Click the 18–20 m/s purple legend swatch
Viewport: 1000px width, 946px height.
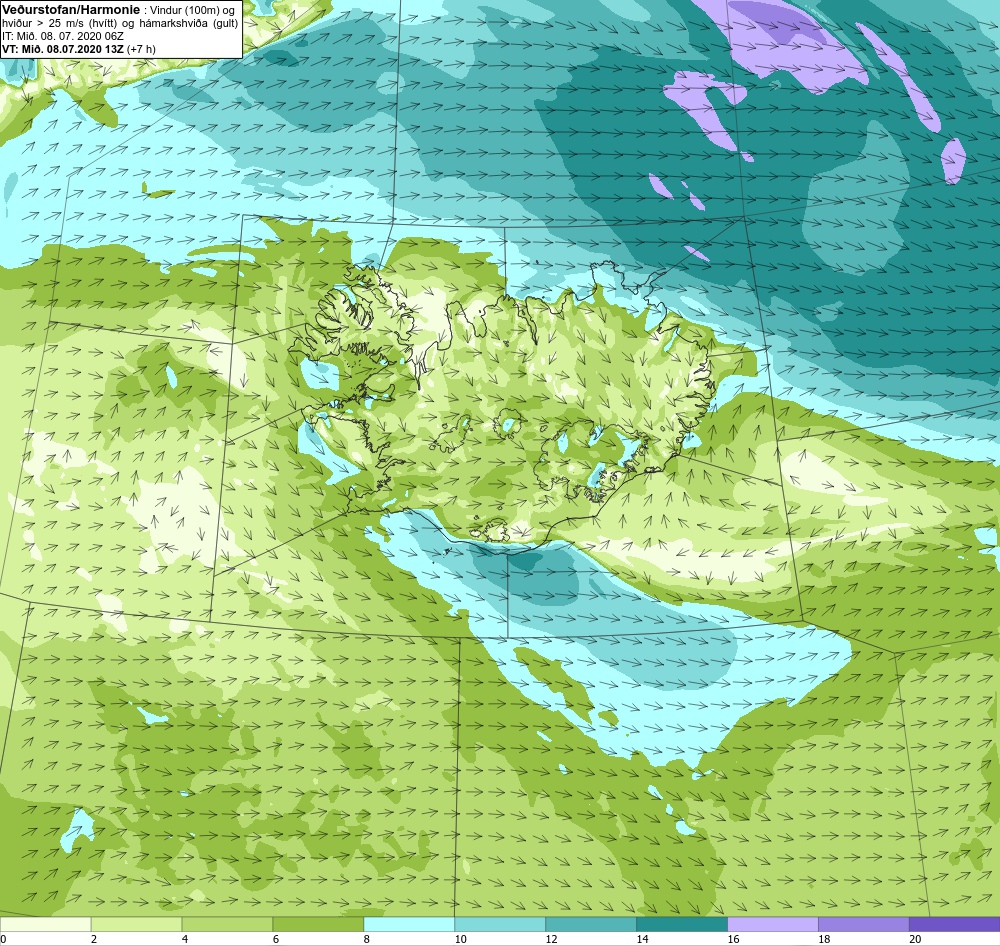[864, 924]
